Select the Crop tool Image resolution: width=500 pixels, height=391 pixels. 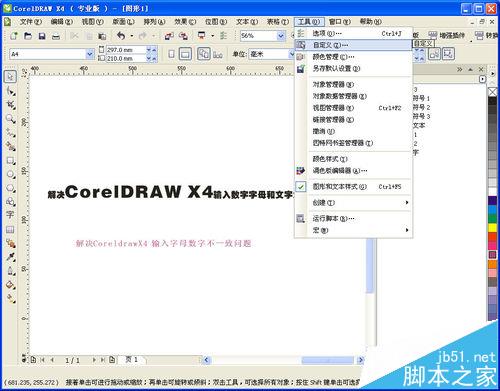point(11,105)
